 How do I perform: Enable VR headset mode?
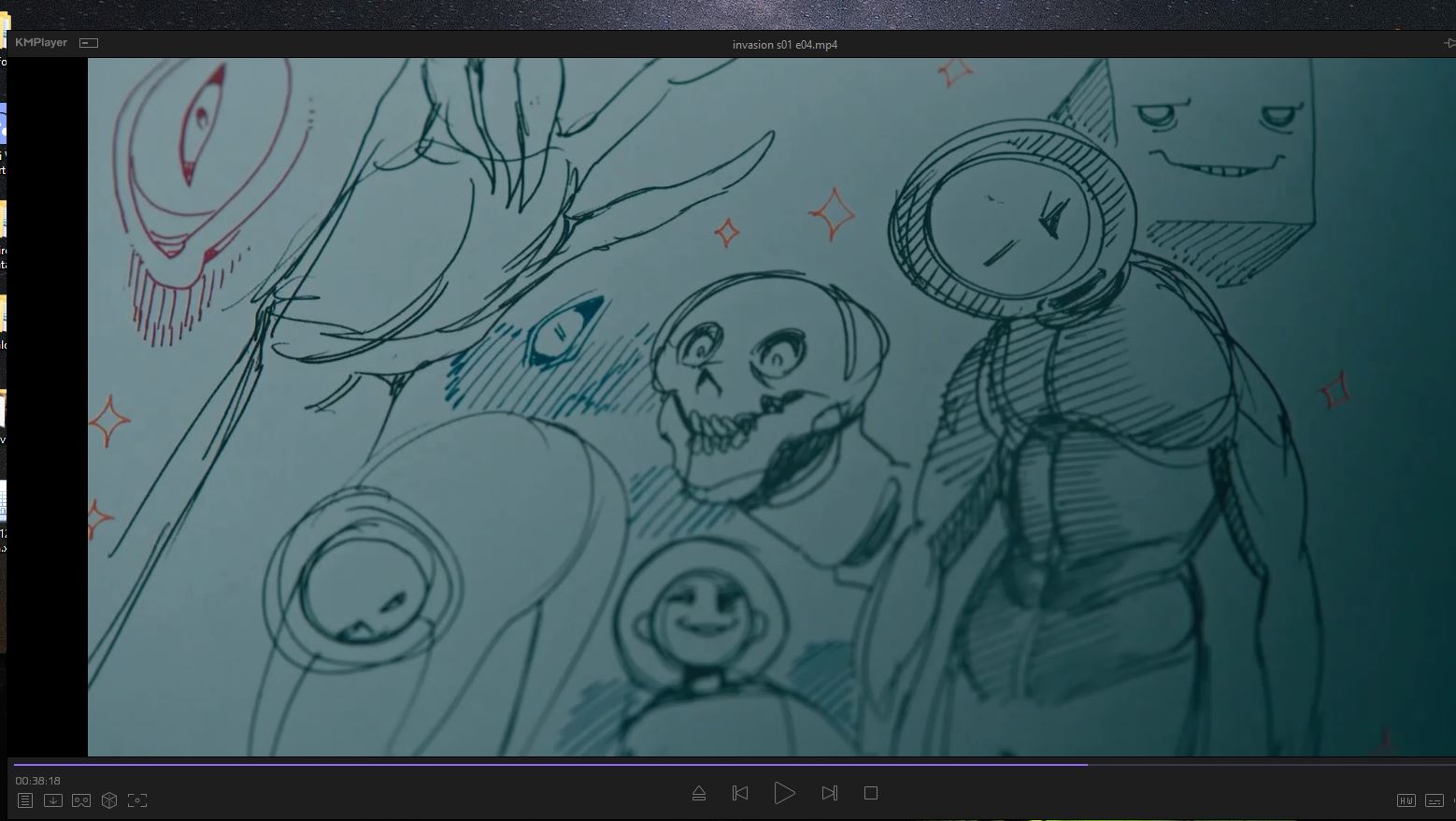pyautogui.click(x=81, y=800)
